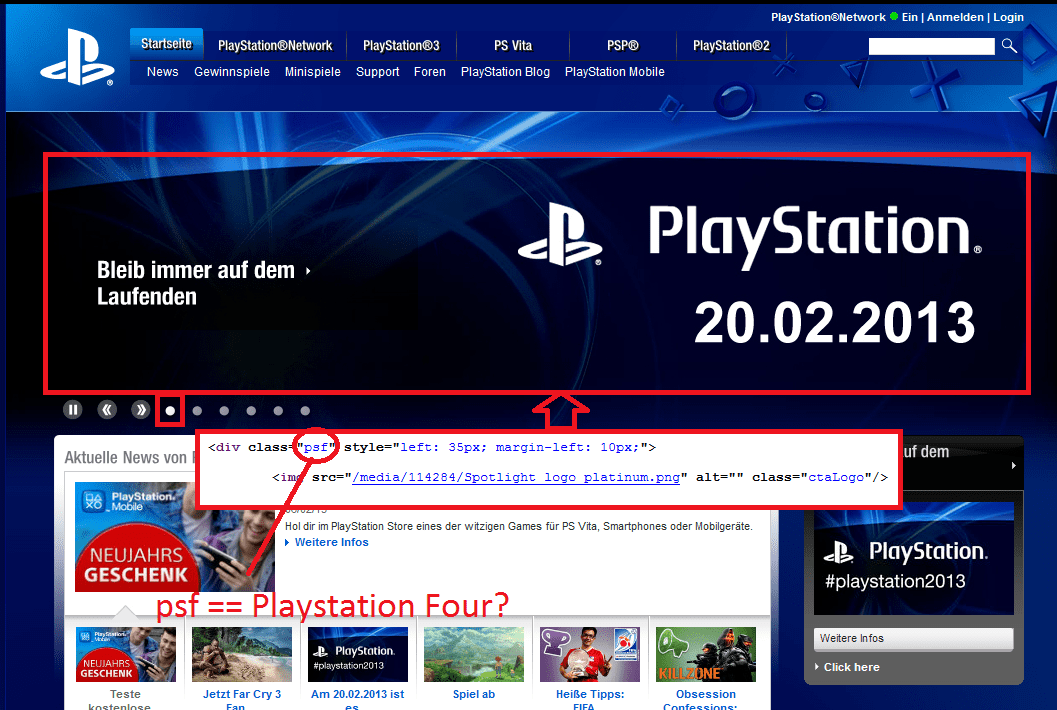The height and width of the screenshot is (710, 1057).
Task: Click the Weitere Infos arrow link in news
Action: pyautogui.click(x=327, y=542)
